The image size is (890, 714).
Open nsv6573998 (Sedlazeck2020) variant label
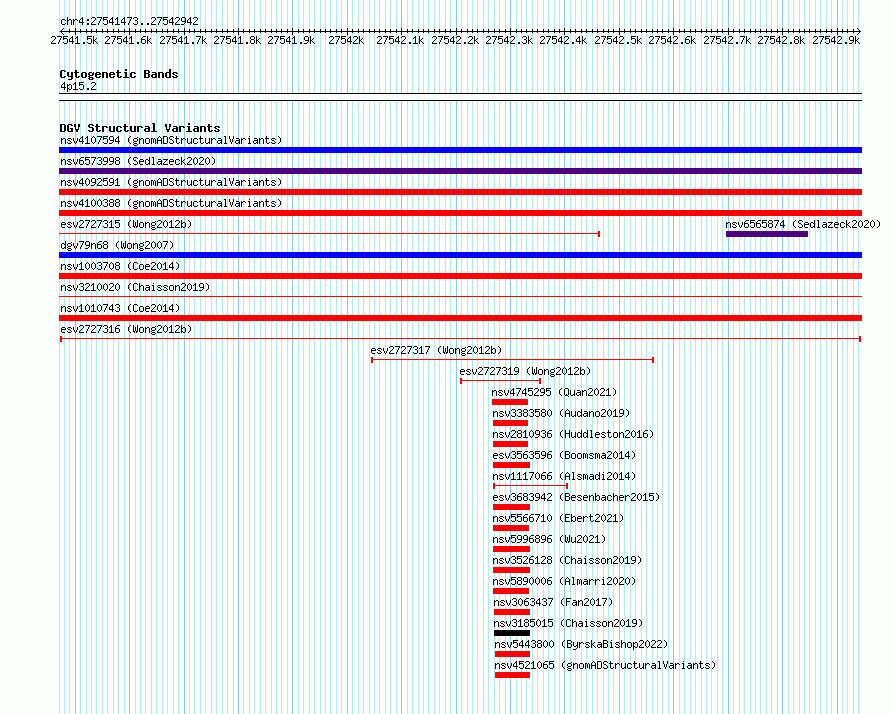tap(138, 161)
